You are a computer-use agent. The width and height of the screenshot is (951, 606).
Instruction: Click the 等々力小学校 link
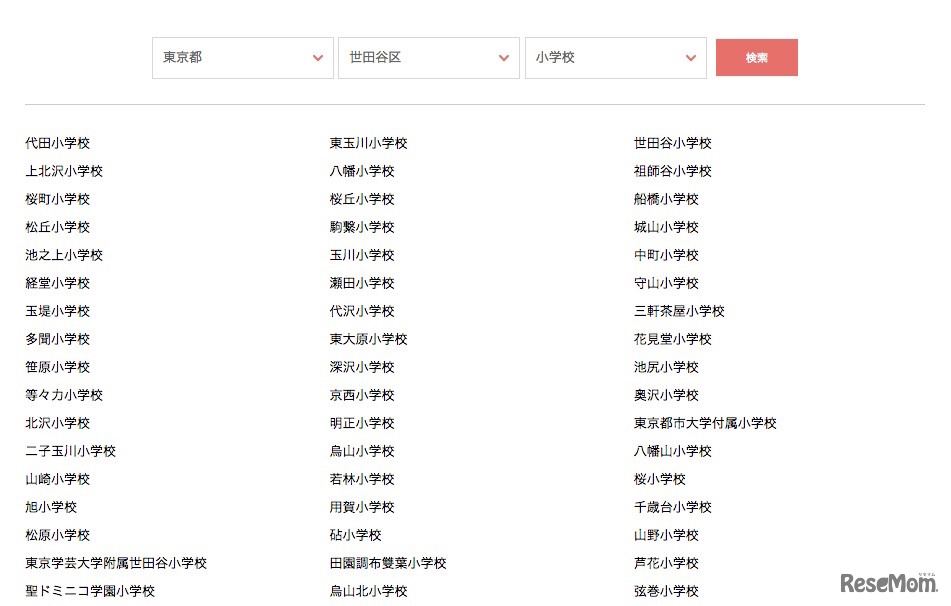tap(64, 395)
